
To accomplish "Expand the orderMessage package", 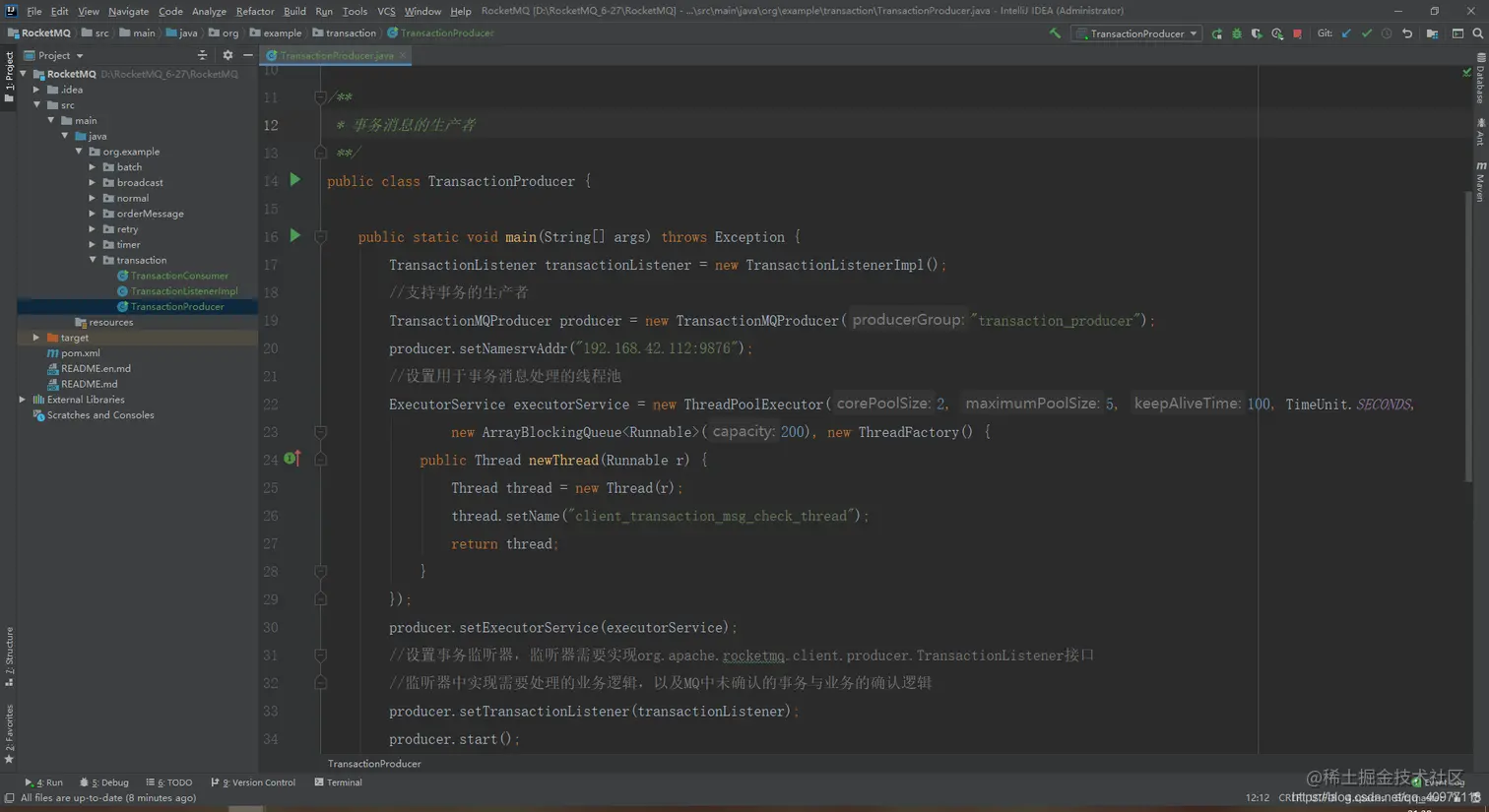I will pyautogui.click(x=93, y=214).
